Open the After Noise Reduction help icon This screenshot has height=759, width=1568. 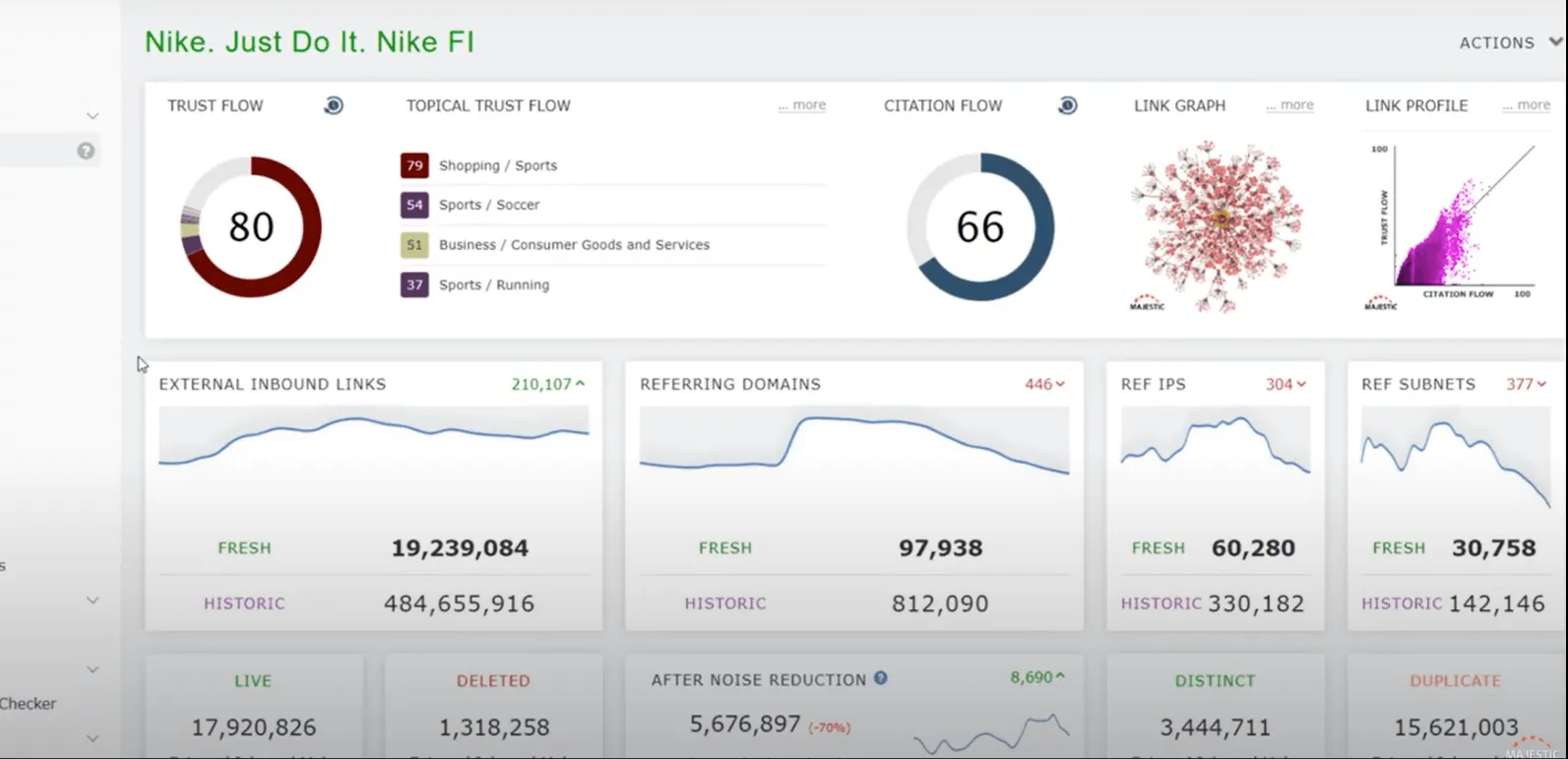pyautogui.click(x=881, y=678)
